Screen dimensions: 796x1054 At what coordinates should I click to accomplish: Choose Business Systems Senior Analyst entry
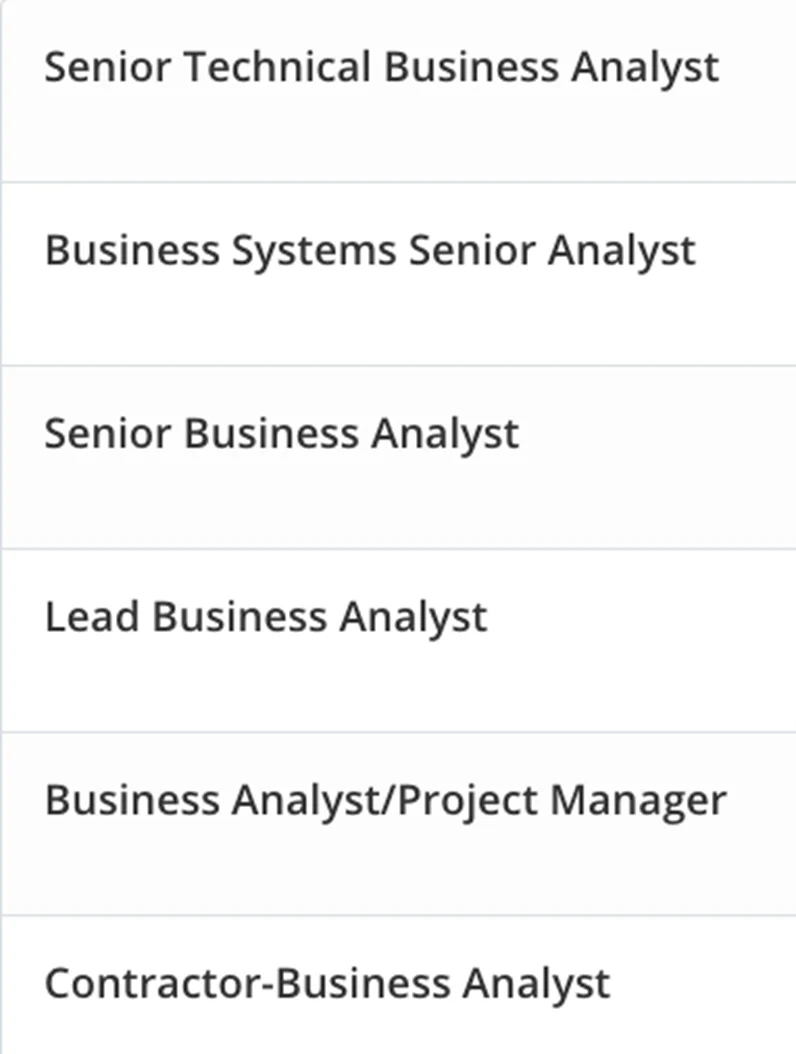[x=370, y=251]
